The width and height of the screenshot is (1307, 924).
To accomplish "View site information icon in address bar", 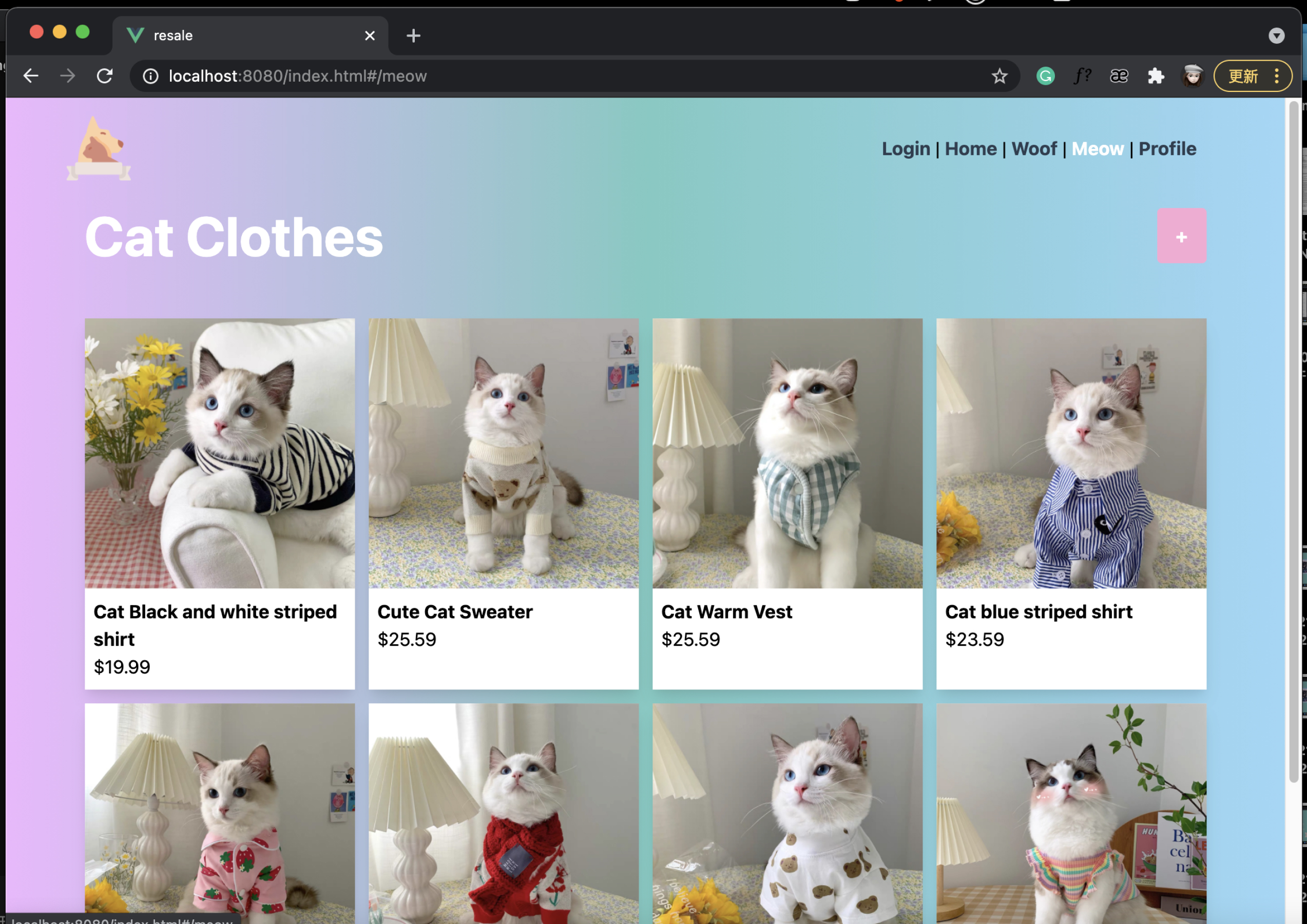I will click(x=150, y=76).
